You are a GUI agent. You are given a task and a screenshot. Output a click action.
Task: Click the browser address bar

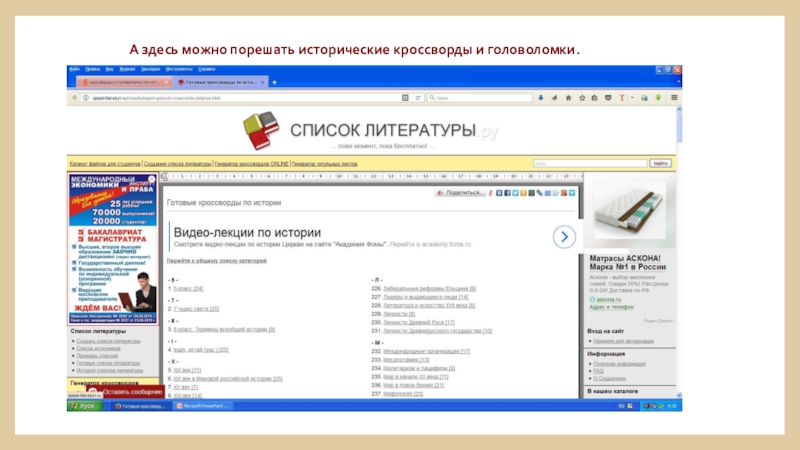point(245,98)
